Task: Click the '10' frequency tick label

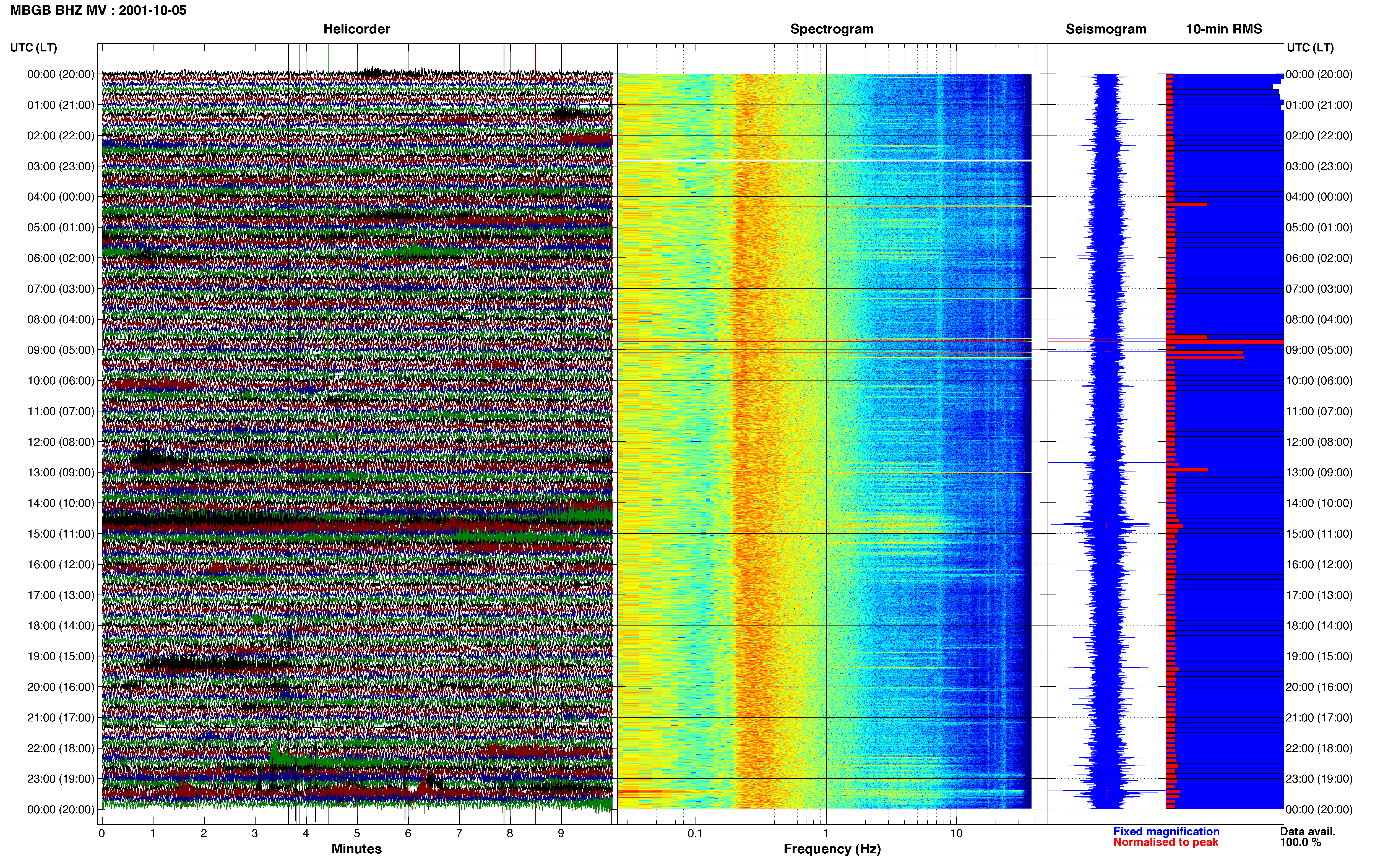Action: point(956,833)
